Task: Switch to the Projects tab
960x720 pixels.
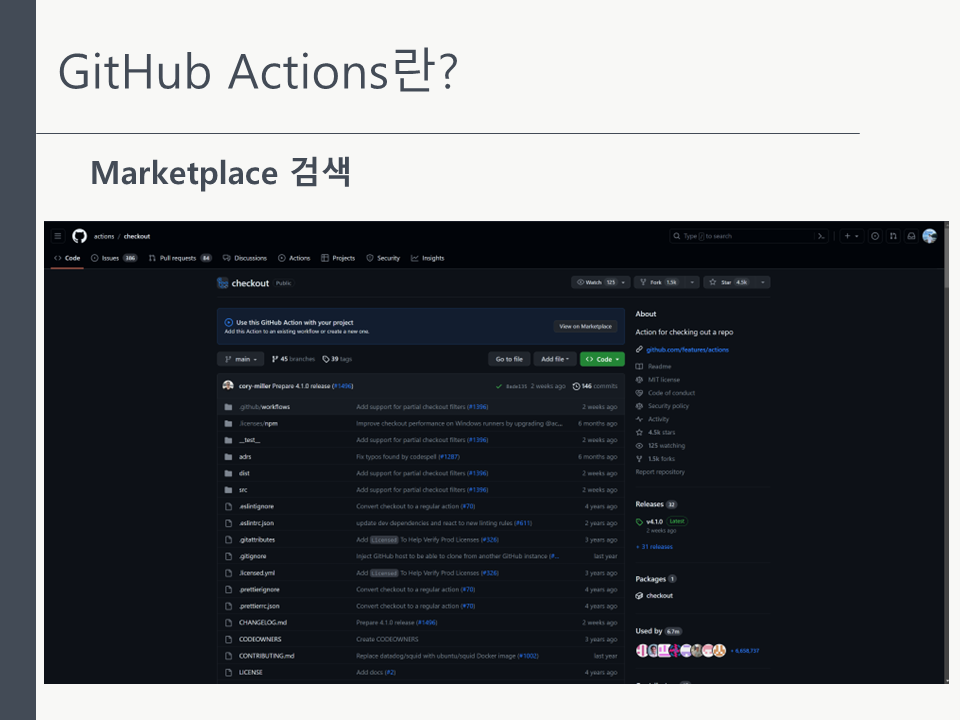Action: coord(338,258)
